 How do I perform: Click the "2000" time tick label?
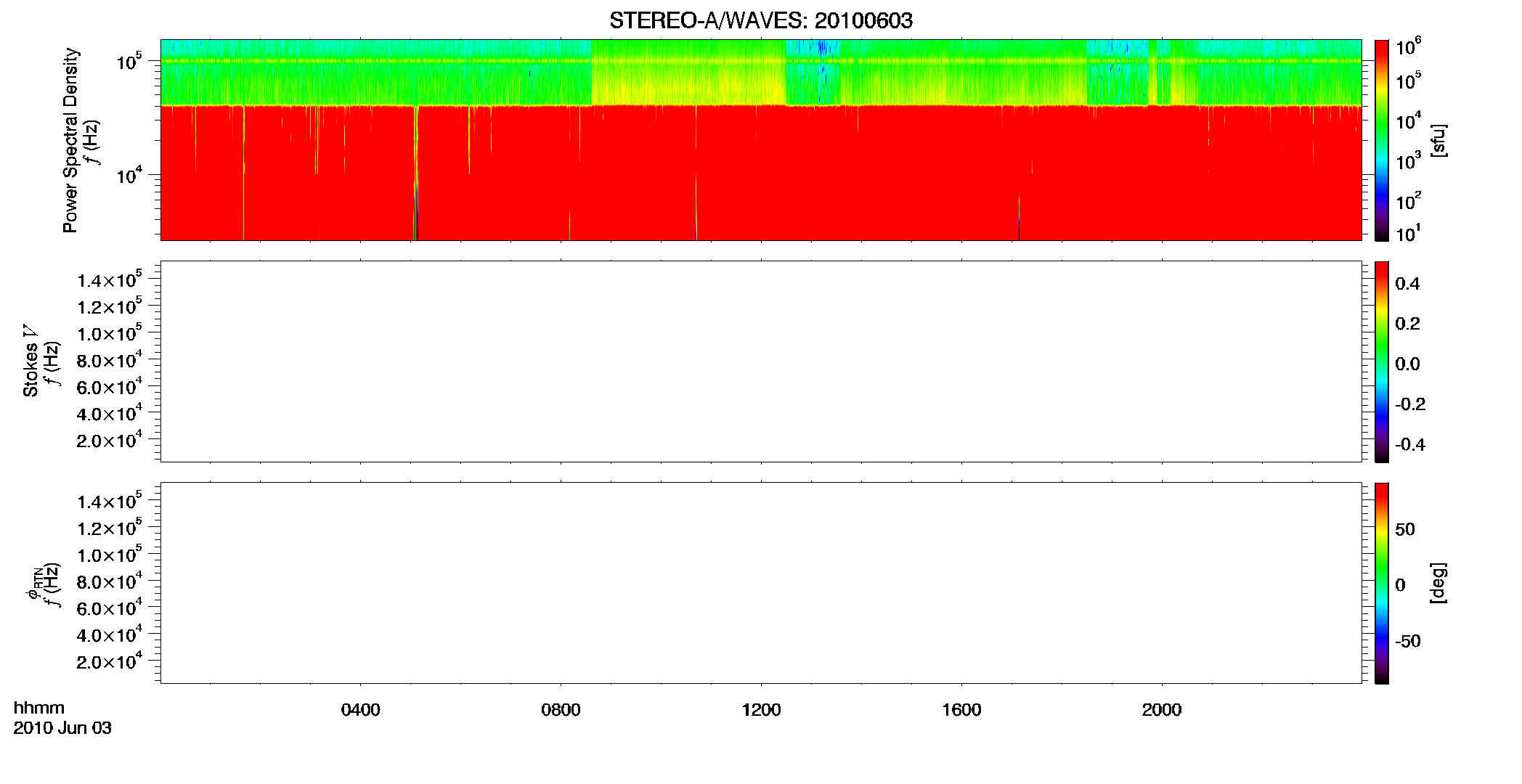click(1162, 709)
